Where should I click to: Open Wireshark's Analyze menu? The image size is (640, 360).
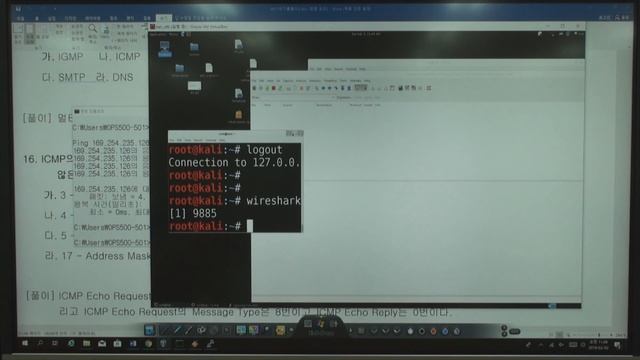pos(301,81)
